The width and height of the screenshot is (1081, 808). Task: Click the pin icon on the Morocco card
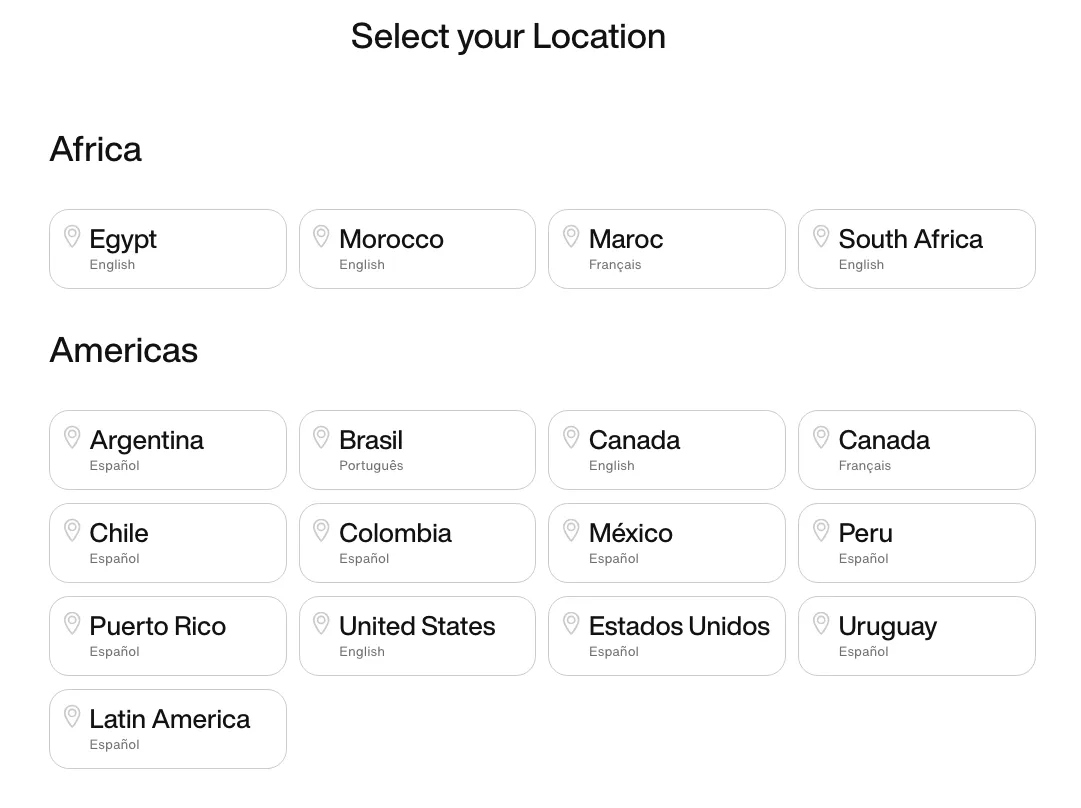[x=321, y=236]
